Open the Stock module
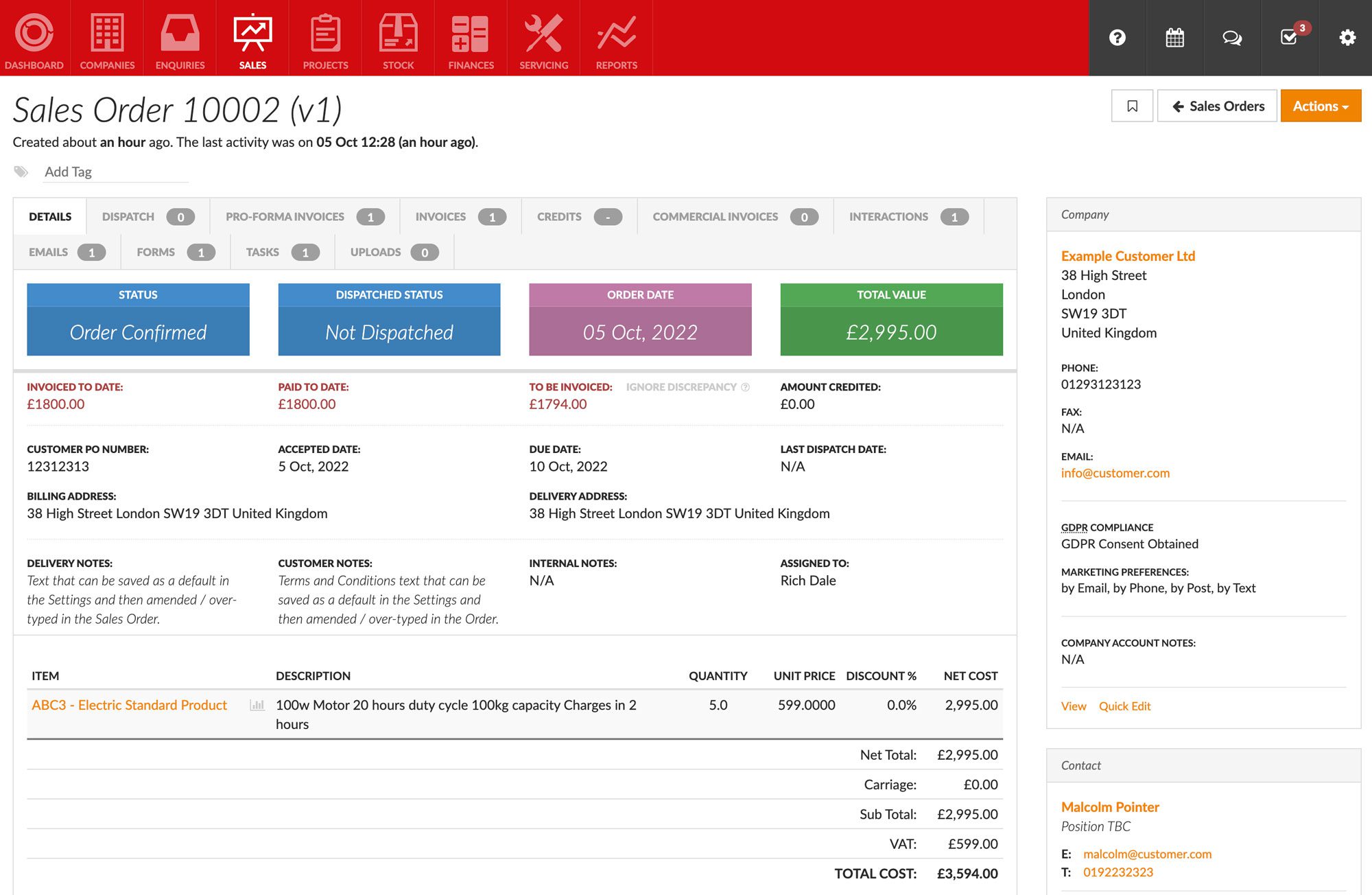This screenshot has height=895, width=1372. 398,38
